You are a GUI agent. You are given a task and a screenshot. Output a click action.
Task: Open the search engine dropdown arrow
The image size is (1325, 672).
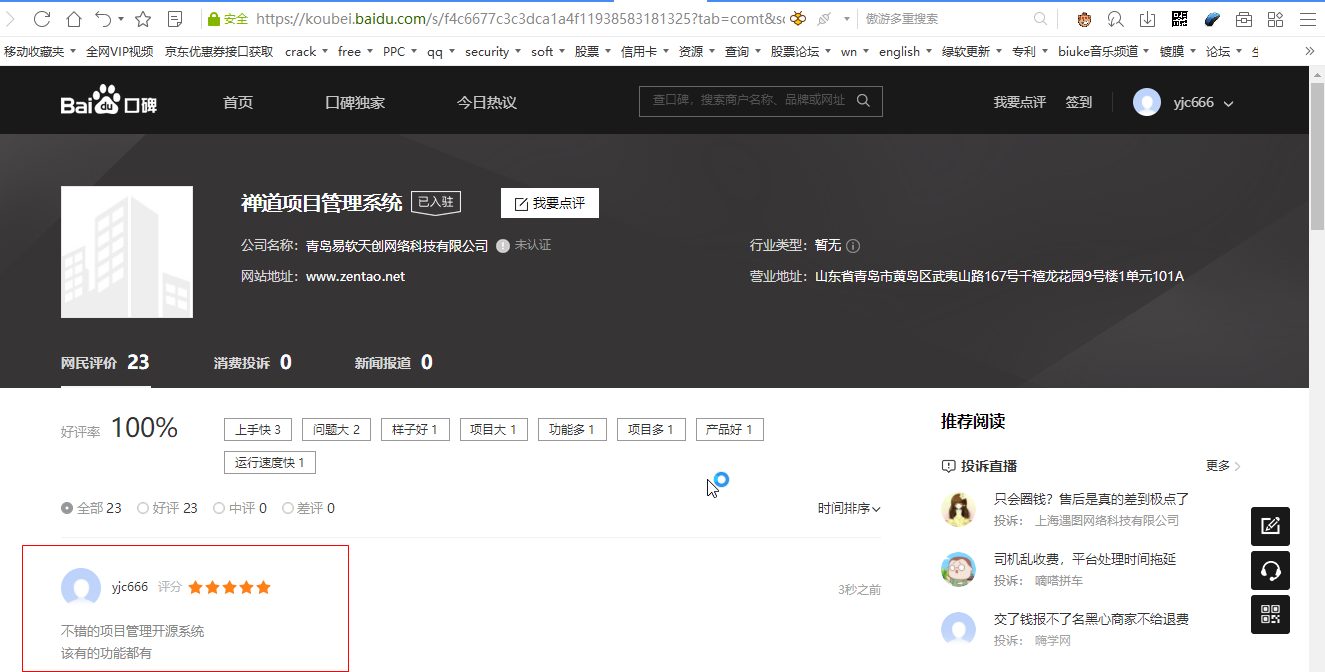847,19
